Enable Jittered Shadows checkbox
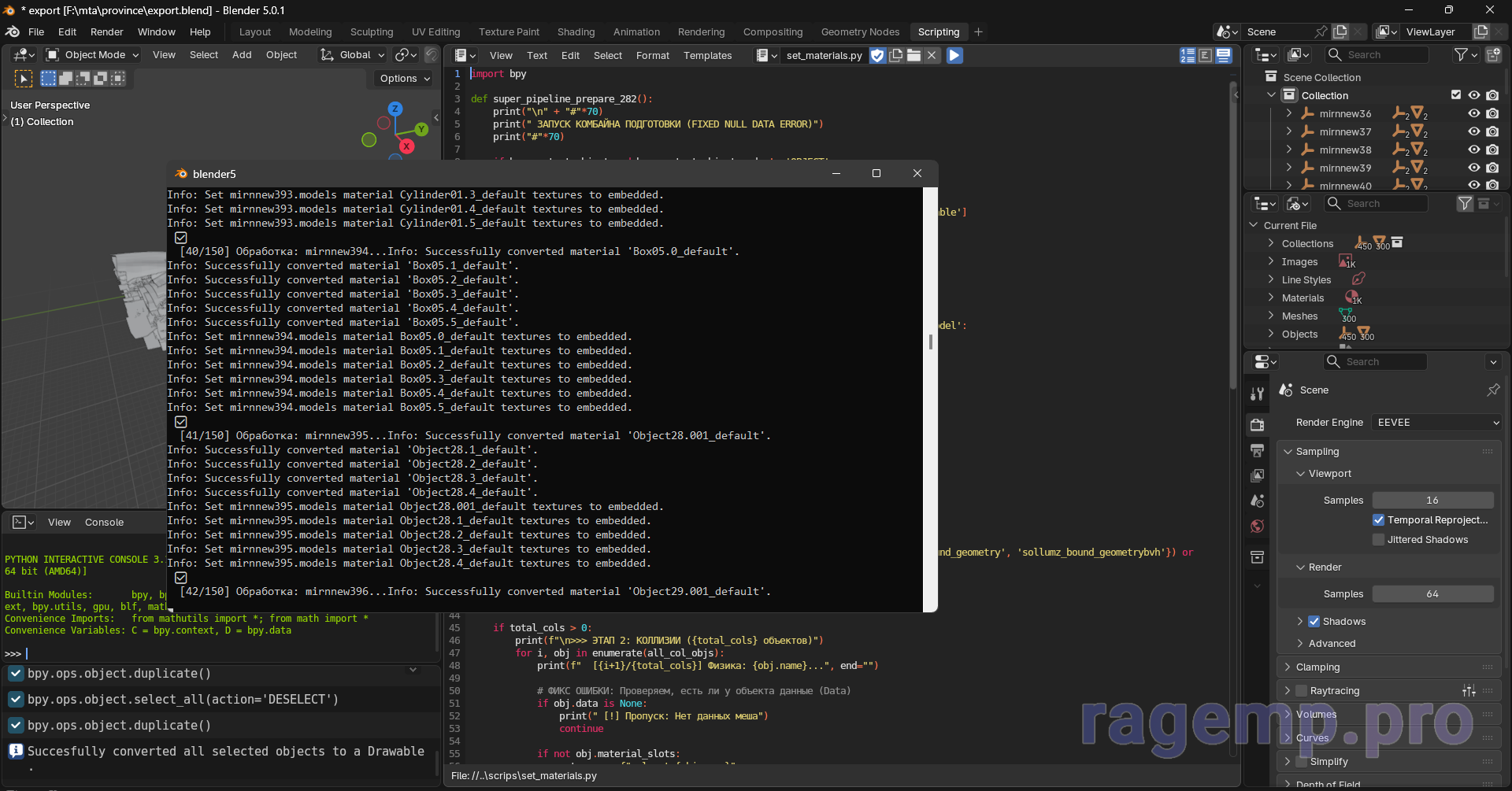The width and height of the screenshot is (1512, 791). click(x=1378, y=540)
